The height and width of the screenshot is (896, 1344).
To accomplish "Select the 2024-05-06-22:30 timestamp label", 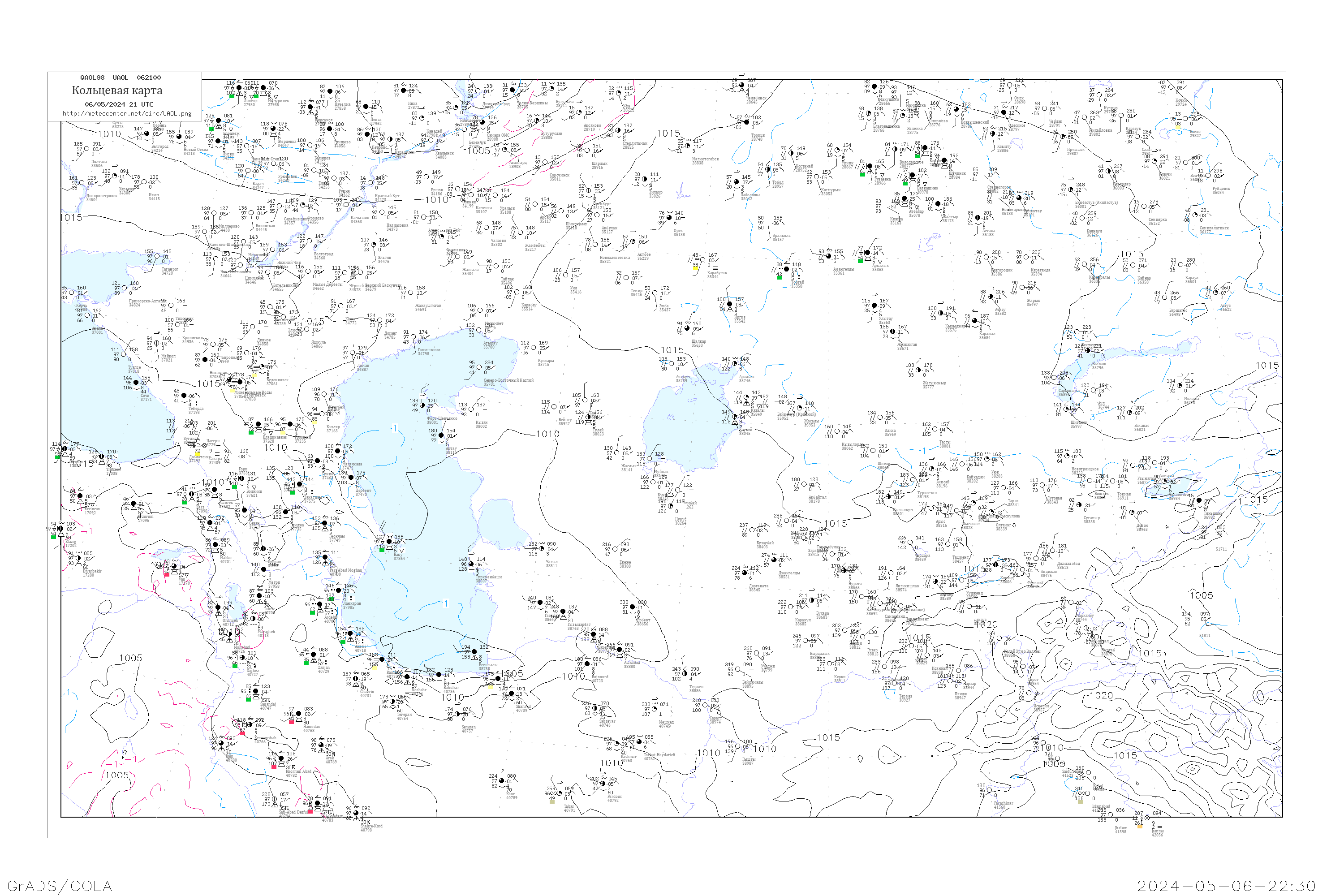I will click(x=1226, y=886).
